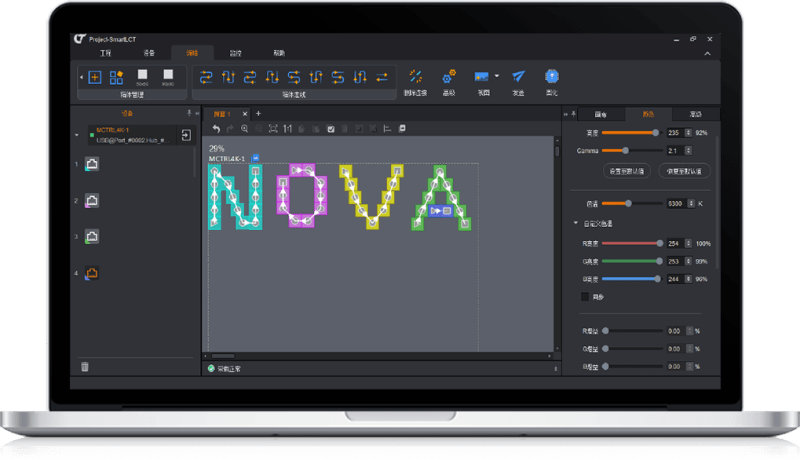Click the color temperature value input field
Image resolution: width=800 pixels, height=460 pixels.
click(x=677, y=203)
